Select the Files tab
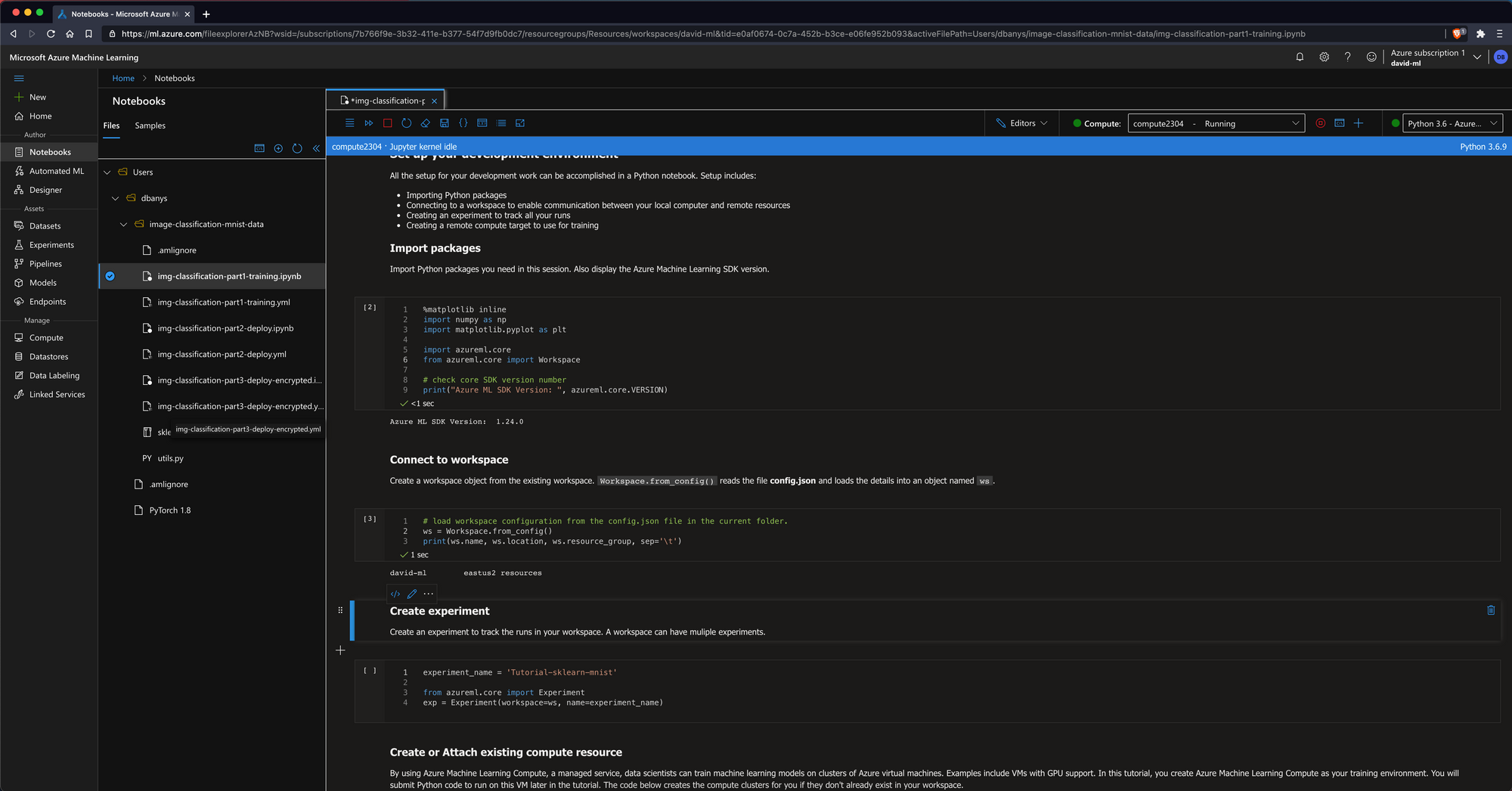1512x791 pixels. (111, 126)
